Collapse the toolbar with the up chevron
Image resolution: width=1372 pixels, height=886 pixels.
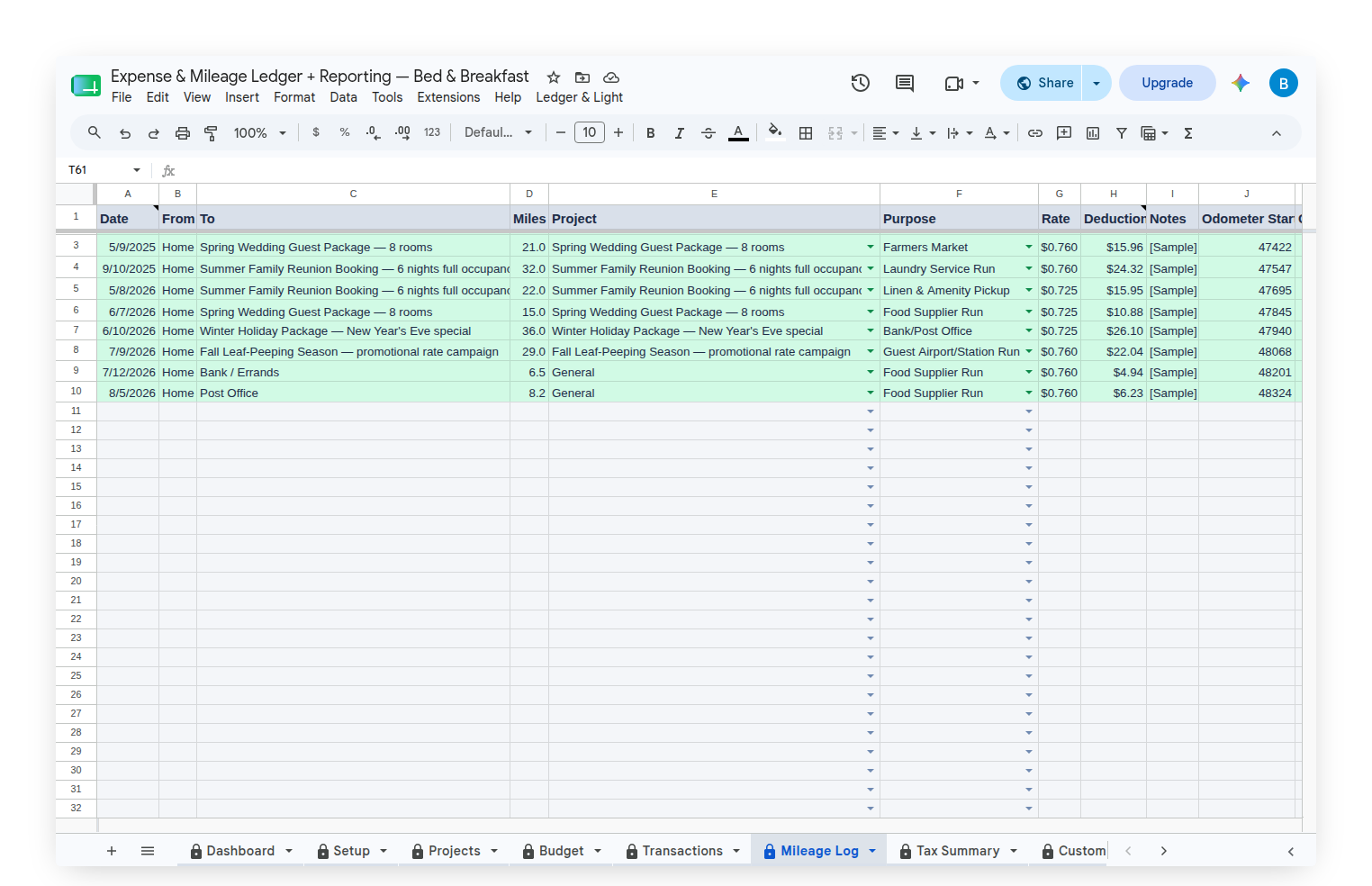[1277, 133]
